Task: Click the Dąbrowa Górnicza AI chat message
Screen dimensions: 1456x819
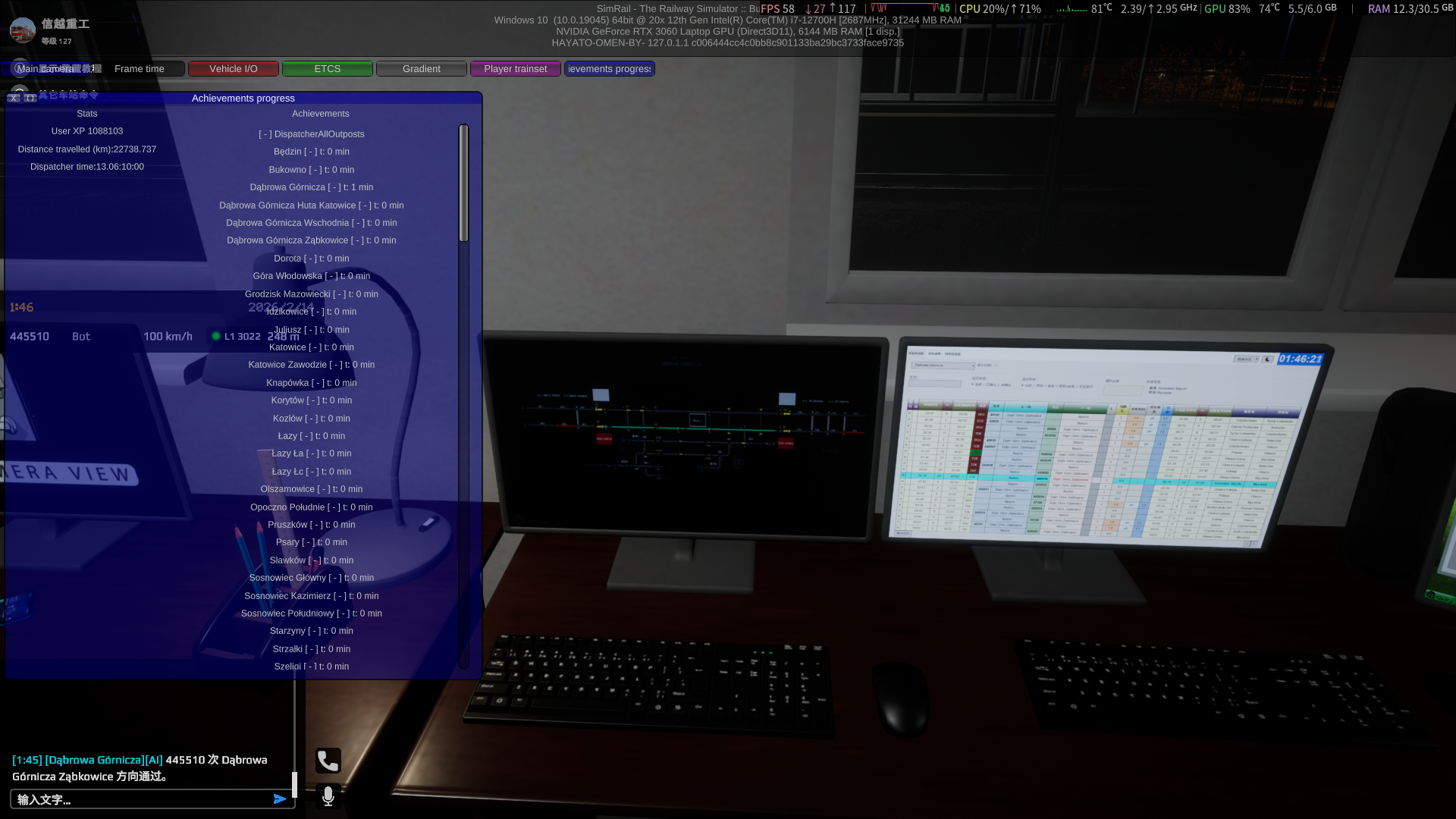Action: click(x=140, y=768)
